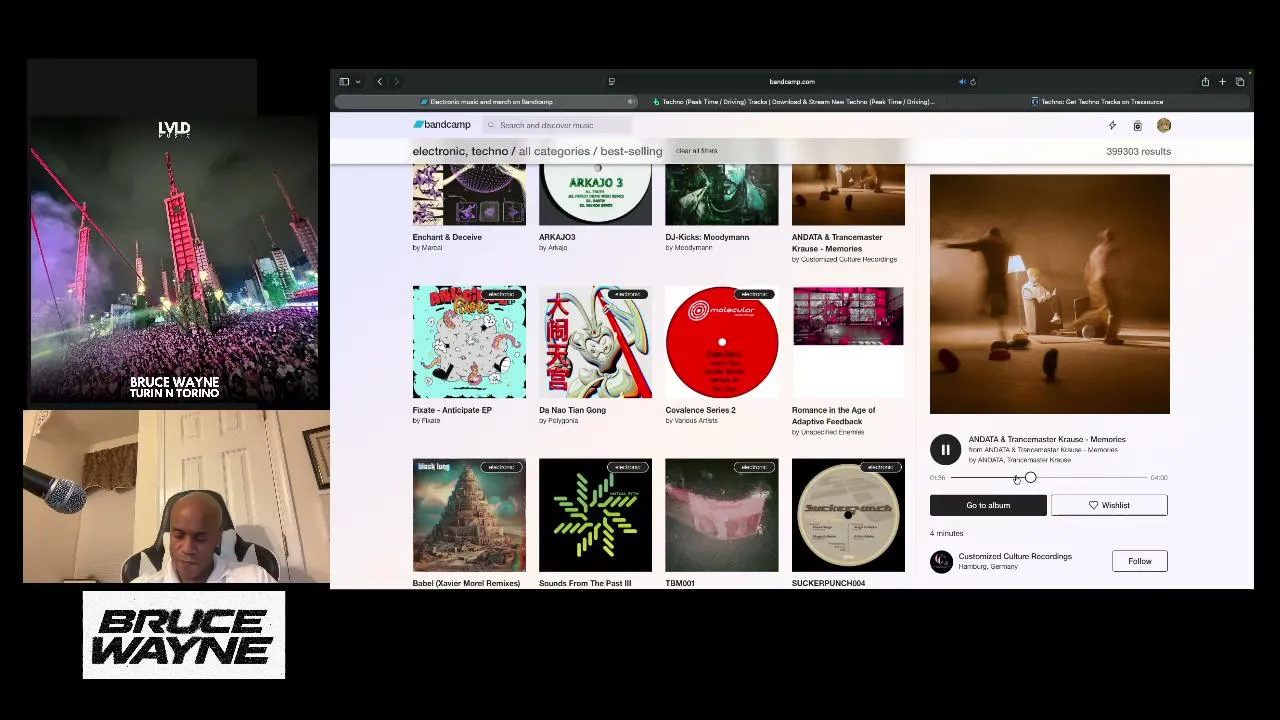Open the 'Enchant & Deceive' album title
The height and width of the screenshot is (720, 1280).
tap(447, 237)
